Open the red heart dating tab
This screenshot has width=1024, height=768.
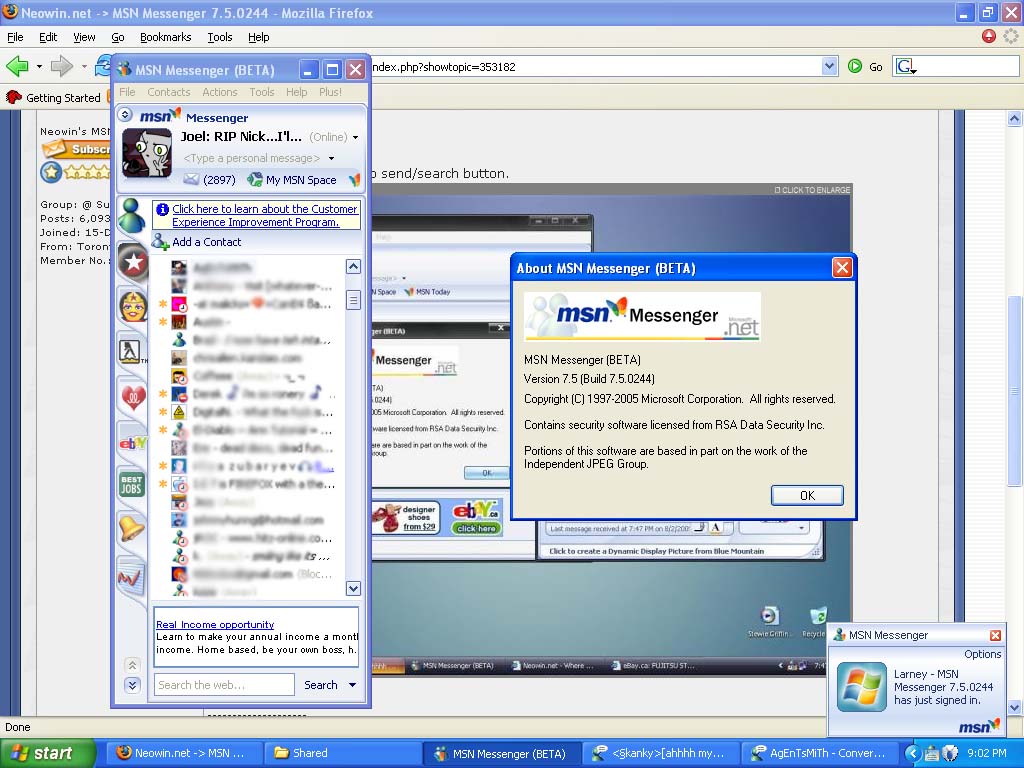[x=132, y=398]
